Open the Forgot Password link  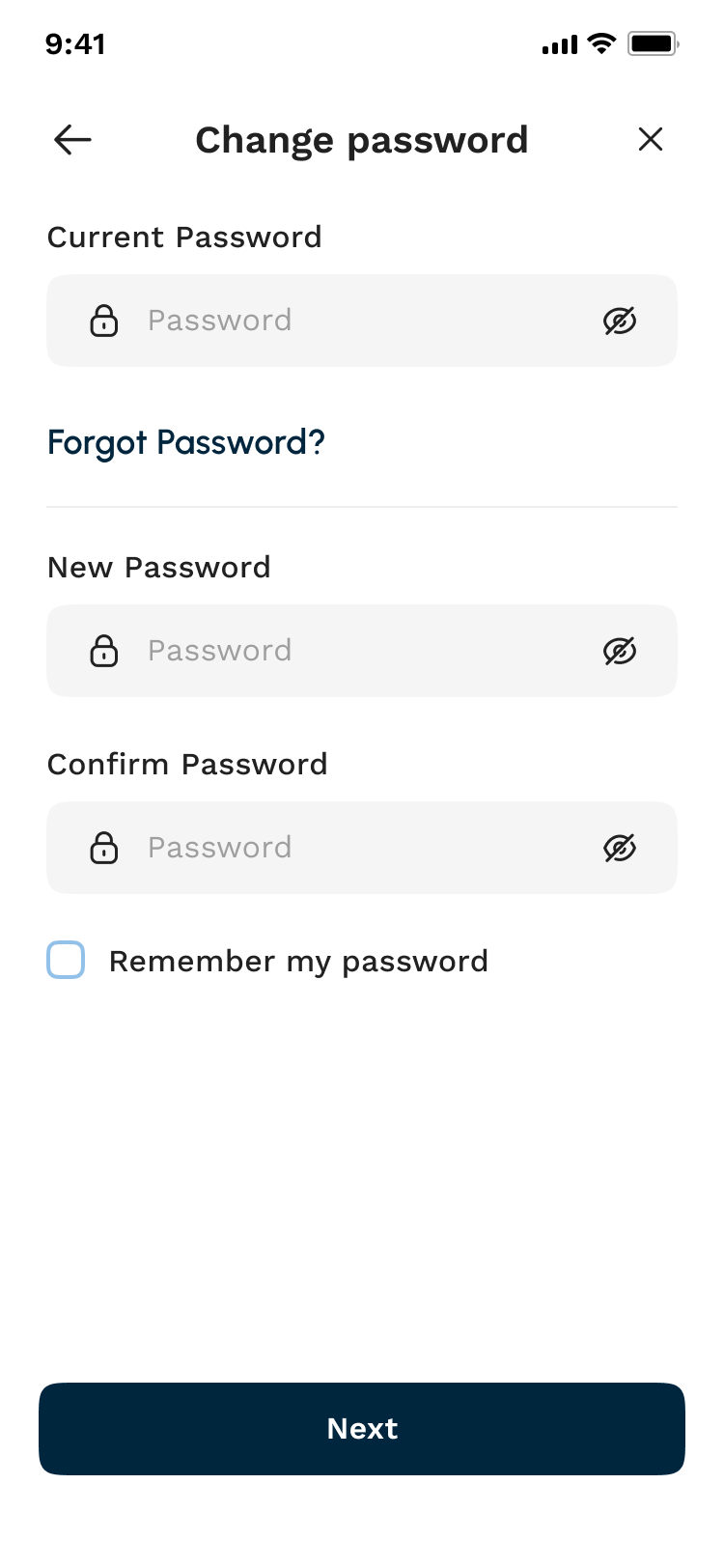(x=186, y=442)
